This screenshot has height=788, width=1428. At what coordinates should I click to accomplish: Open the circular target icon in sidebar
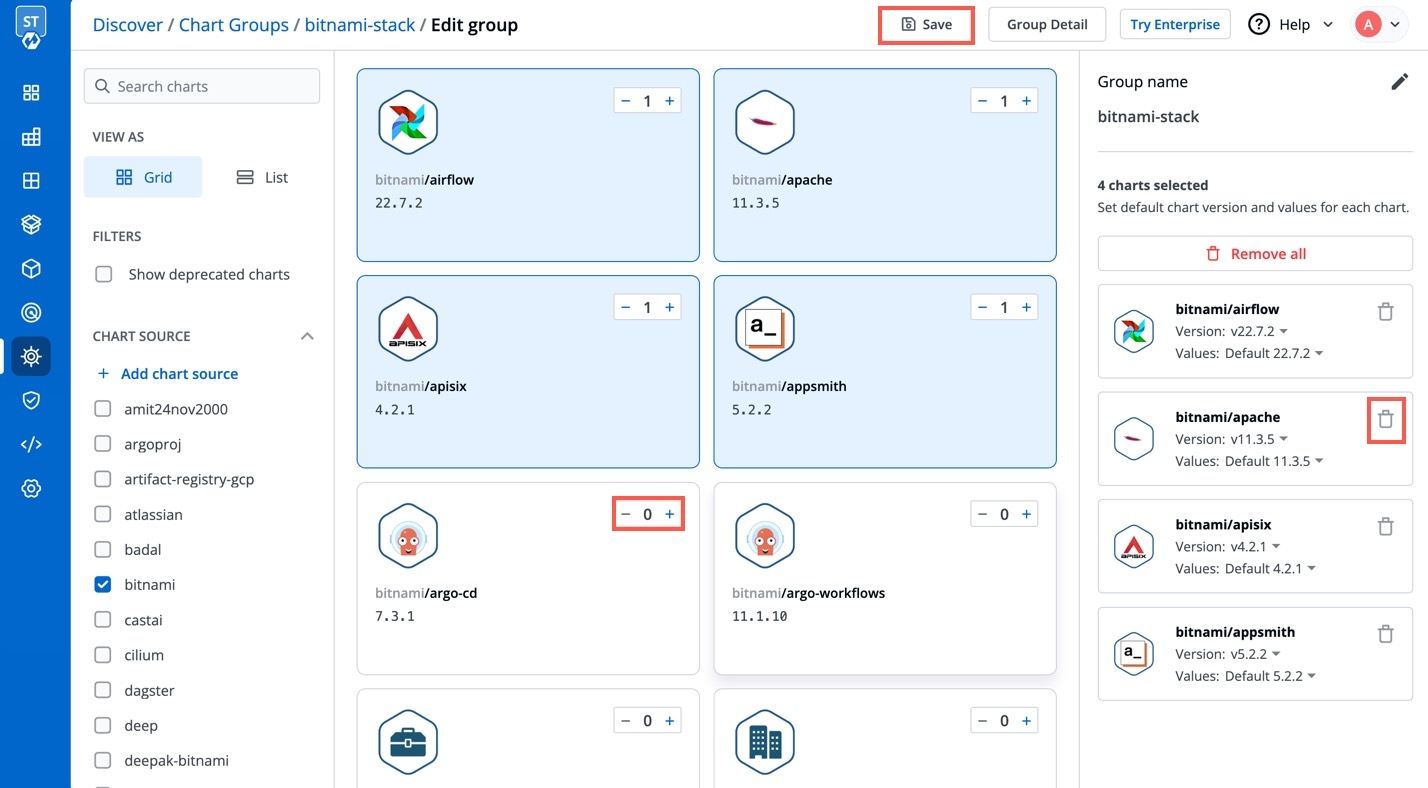point(31,313)
